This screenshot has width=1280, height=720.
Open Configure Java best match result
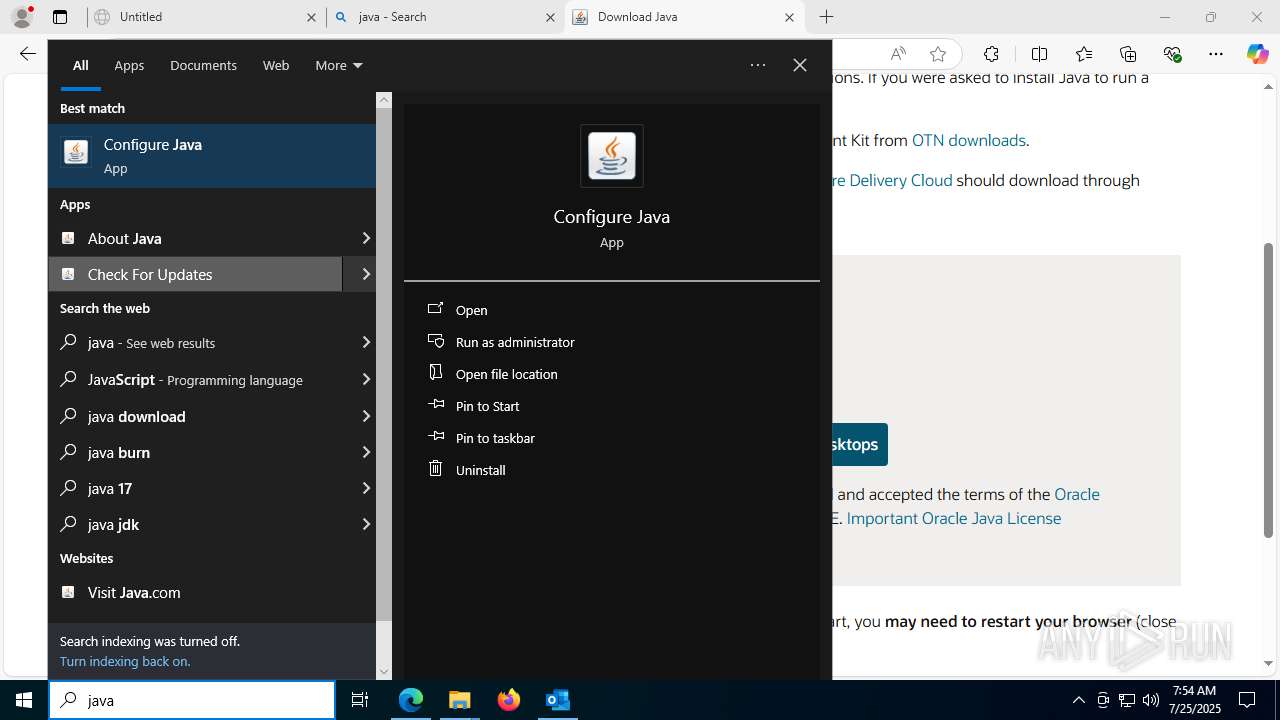tap(212, 156)
